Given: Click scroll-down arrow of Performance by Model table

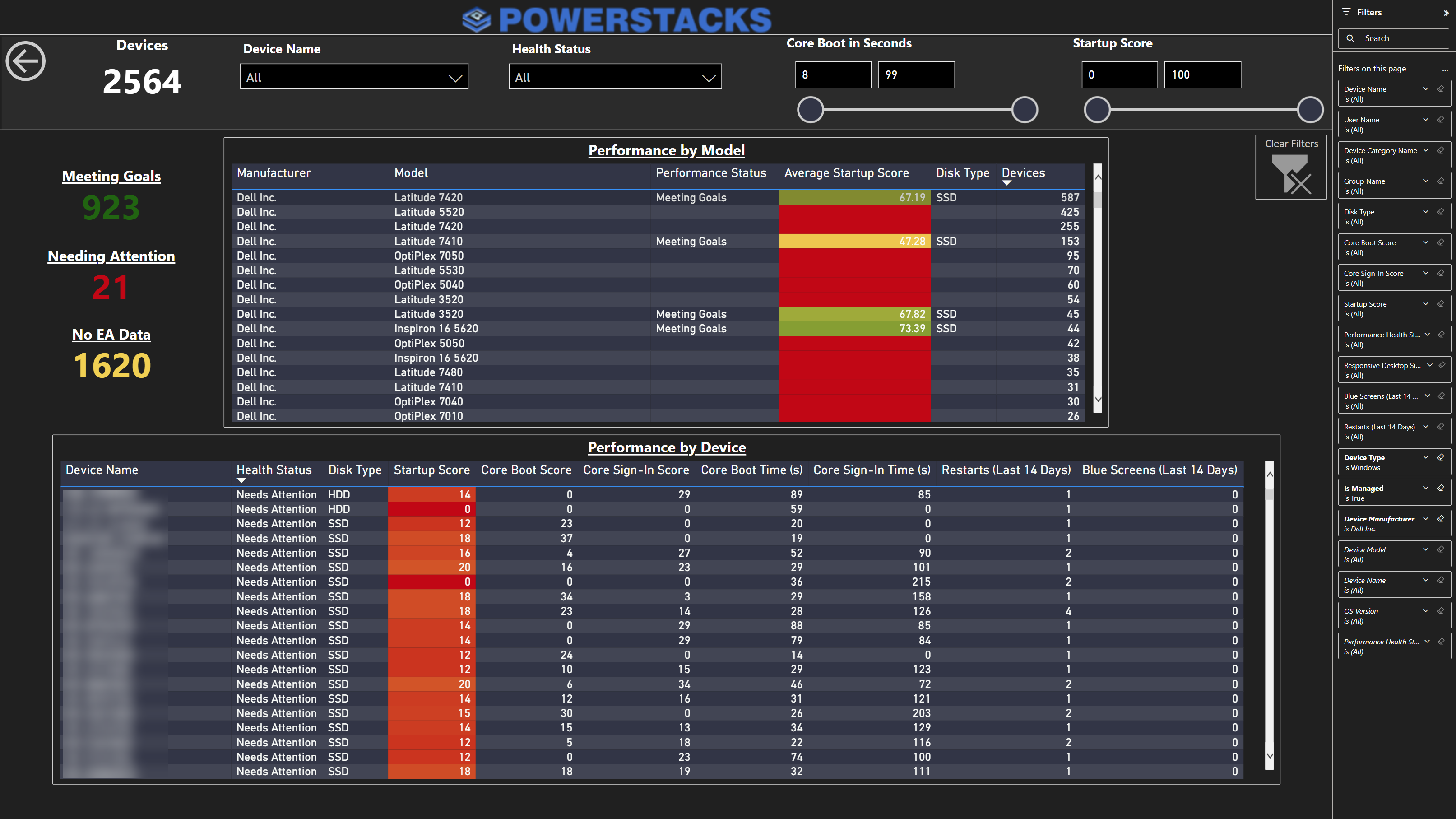Looking at the screenshot, I should 1098,399.
